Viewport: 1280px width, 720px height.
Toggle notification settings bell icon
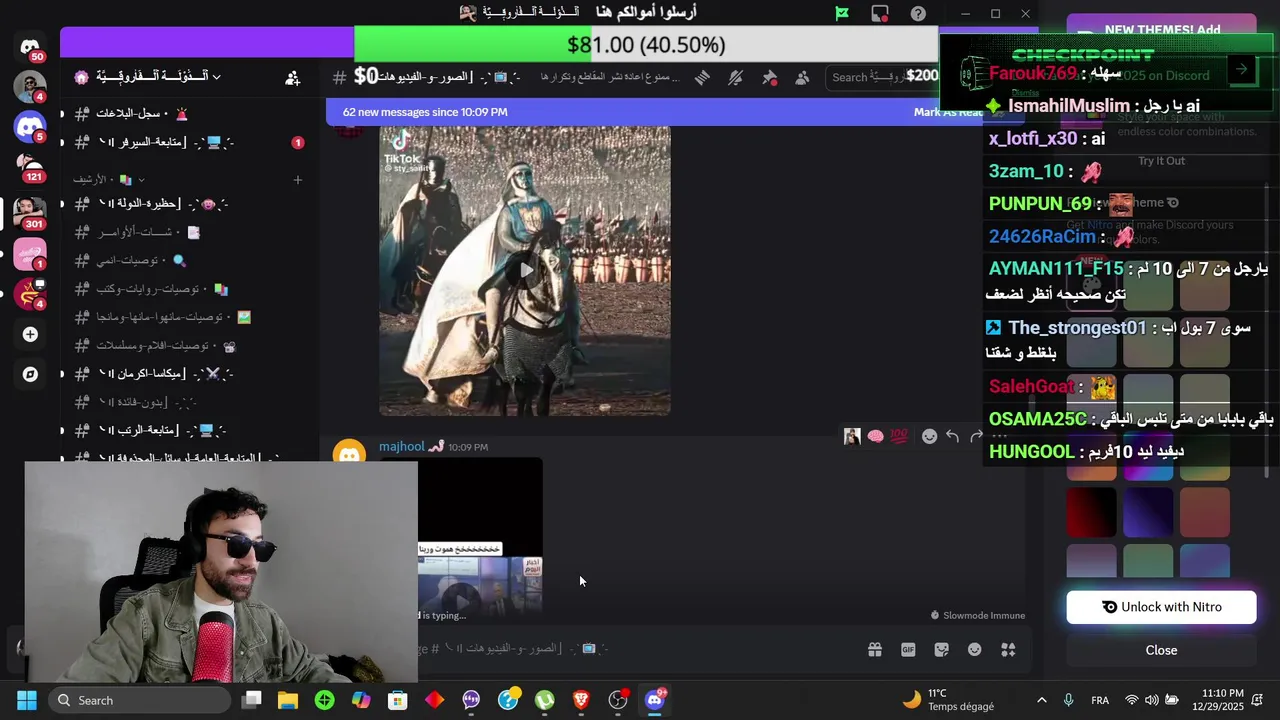click(x=736, y=77)
